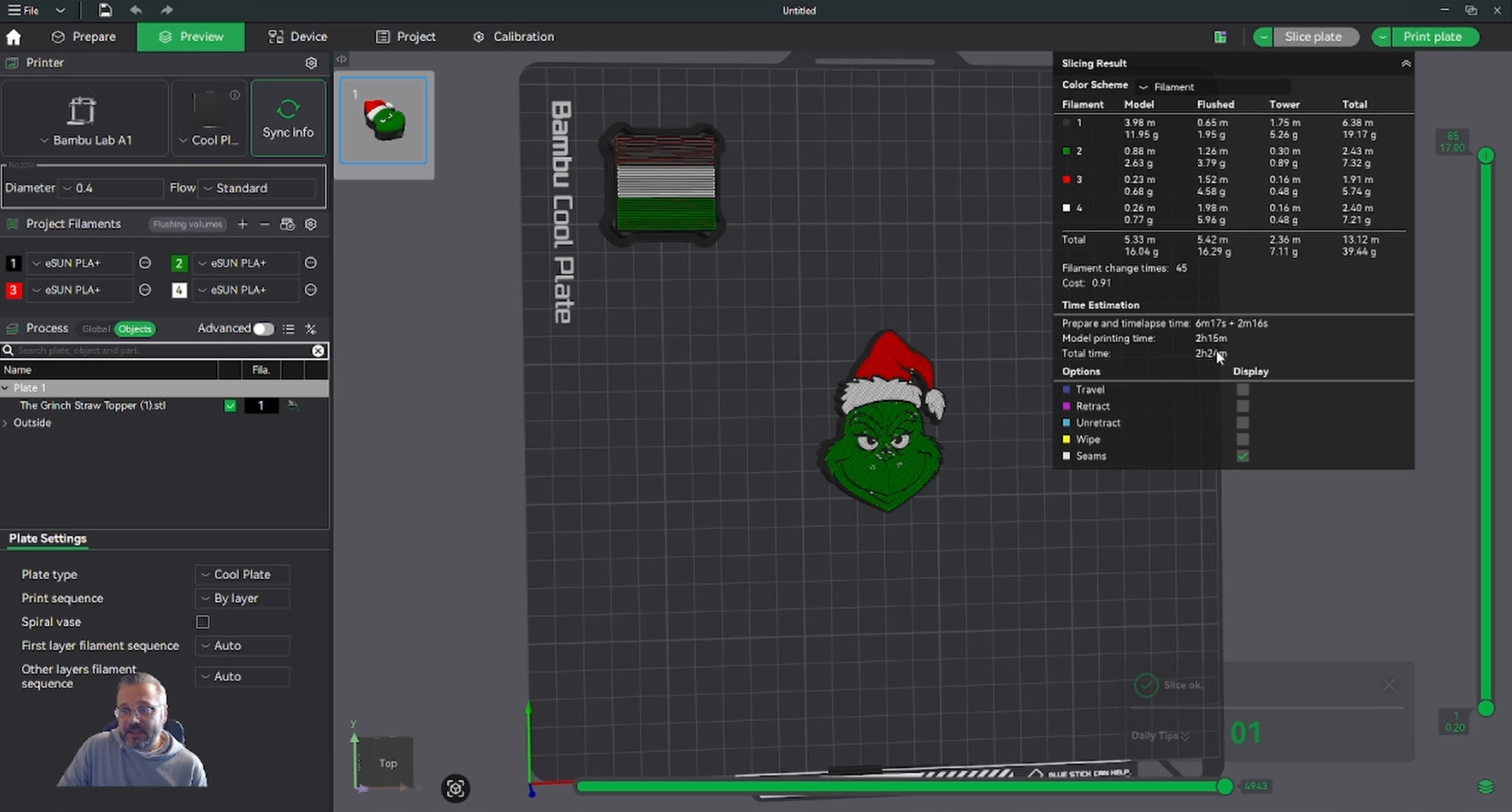Click the Undo arrow icon
1512x812 pixels.
coord(136,10)
